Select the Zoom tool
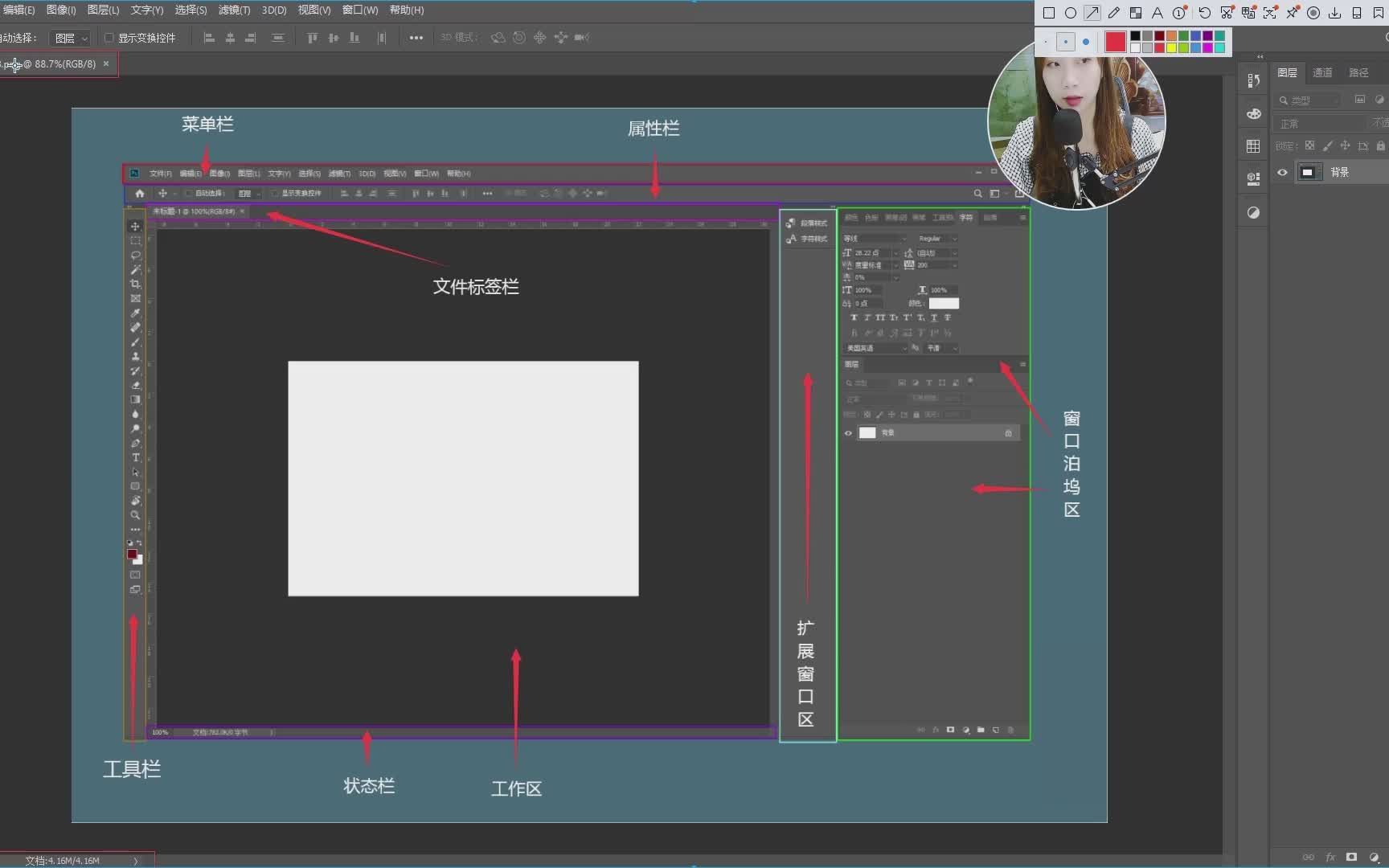The height and width of the screenshot is (868, 1389). point(135,514)
